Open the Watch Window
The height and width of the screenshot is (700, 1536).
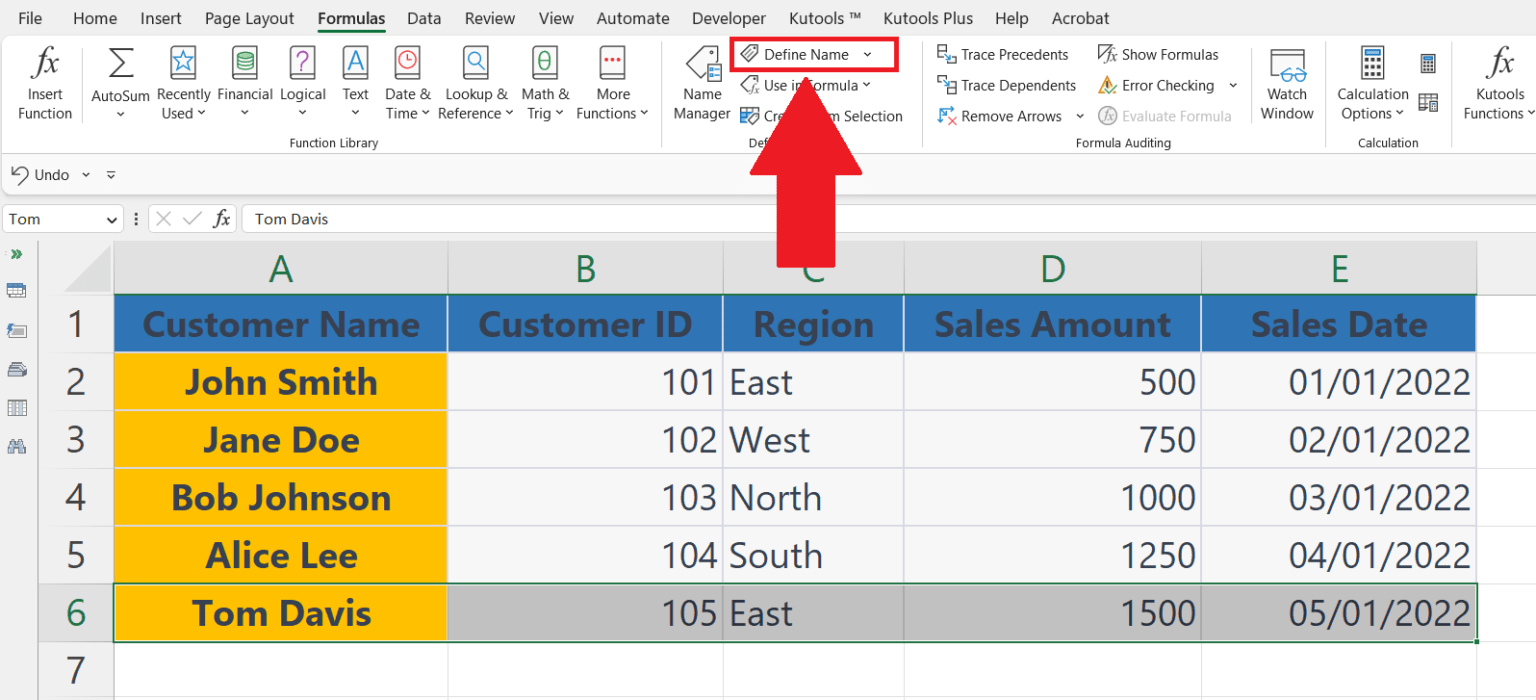(1286, 82)
